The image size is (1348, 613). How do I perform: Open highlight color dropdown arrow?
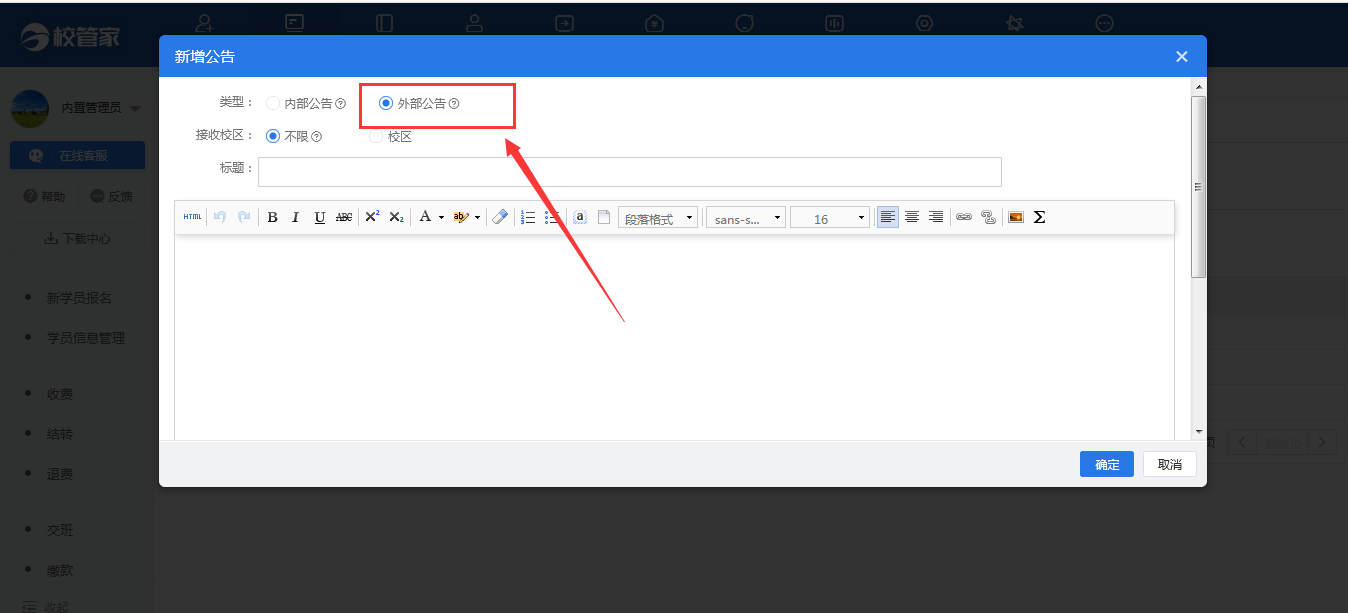point(477,217)
